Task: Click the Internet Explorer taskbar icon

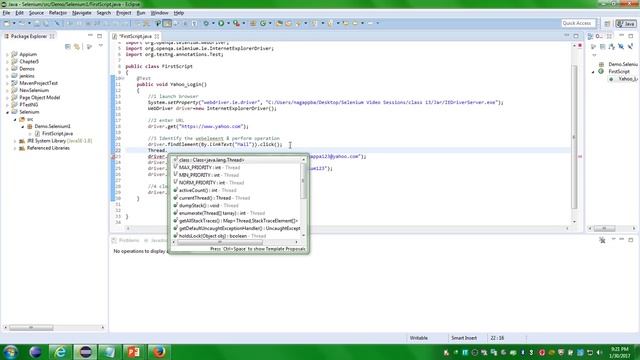Action: click(60, 352)
